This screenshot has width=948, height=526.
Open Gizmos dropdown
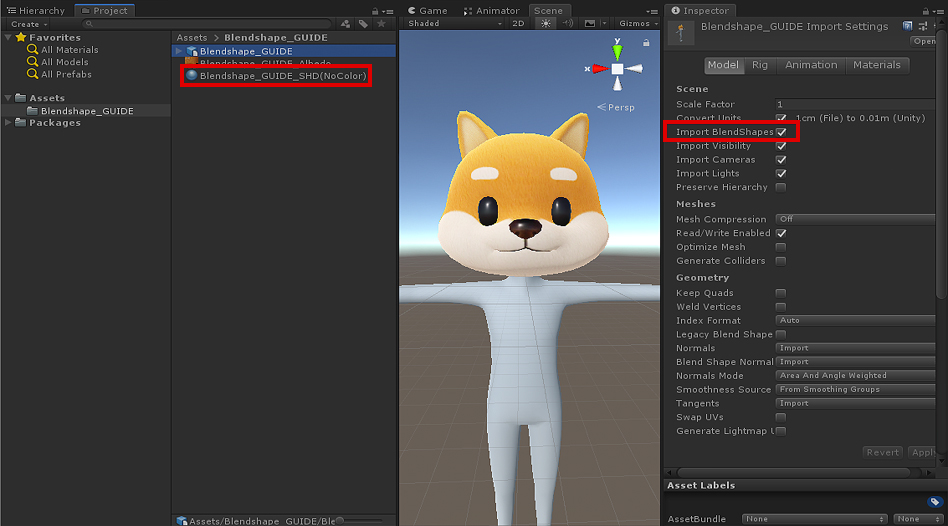coord(638,24)
